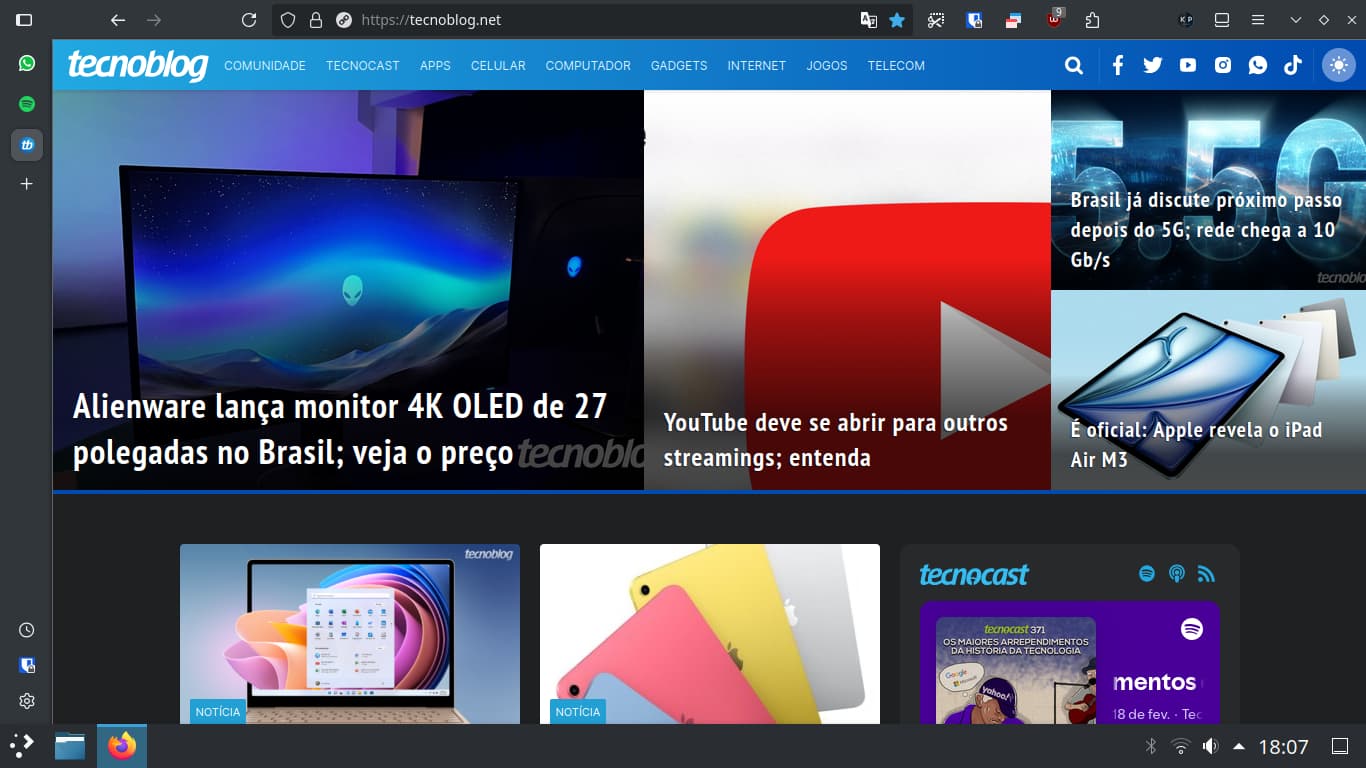
Task: Click the tecnoblog logo in the header
Action: click(x=138, y=65)
